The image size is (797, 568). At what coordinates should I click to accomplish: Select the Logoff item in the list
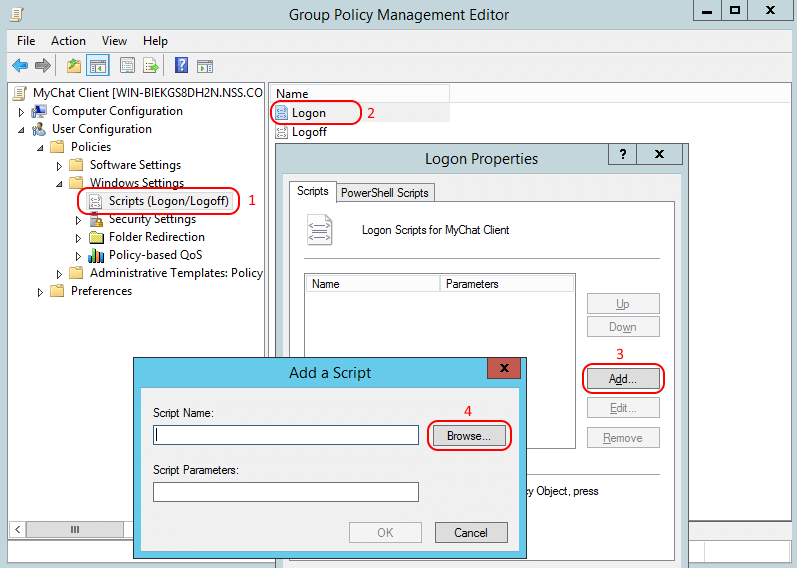308,131
